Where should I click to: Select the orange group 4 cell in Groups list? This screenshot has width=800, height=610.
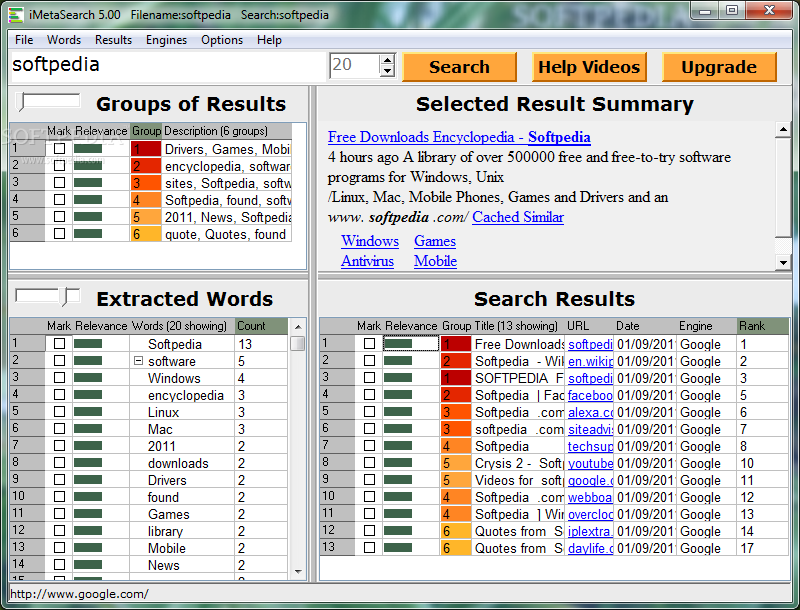146,200
